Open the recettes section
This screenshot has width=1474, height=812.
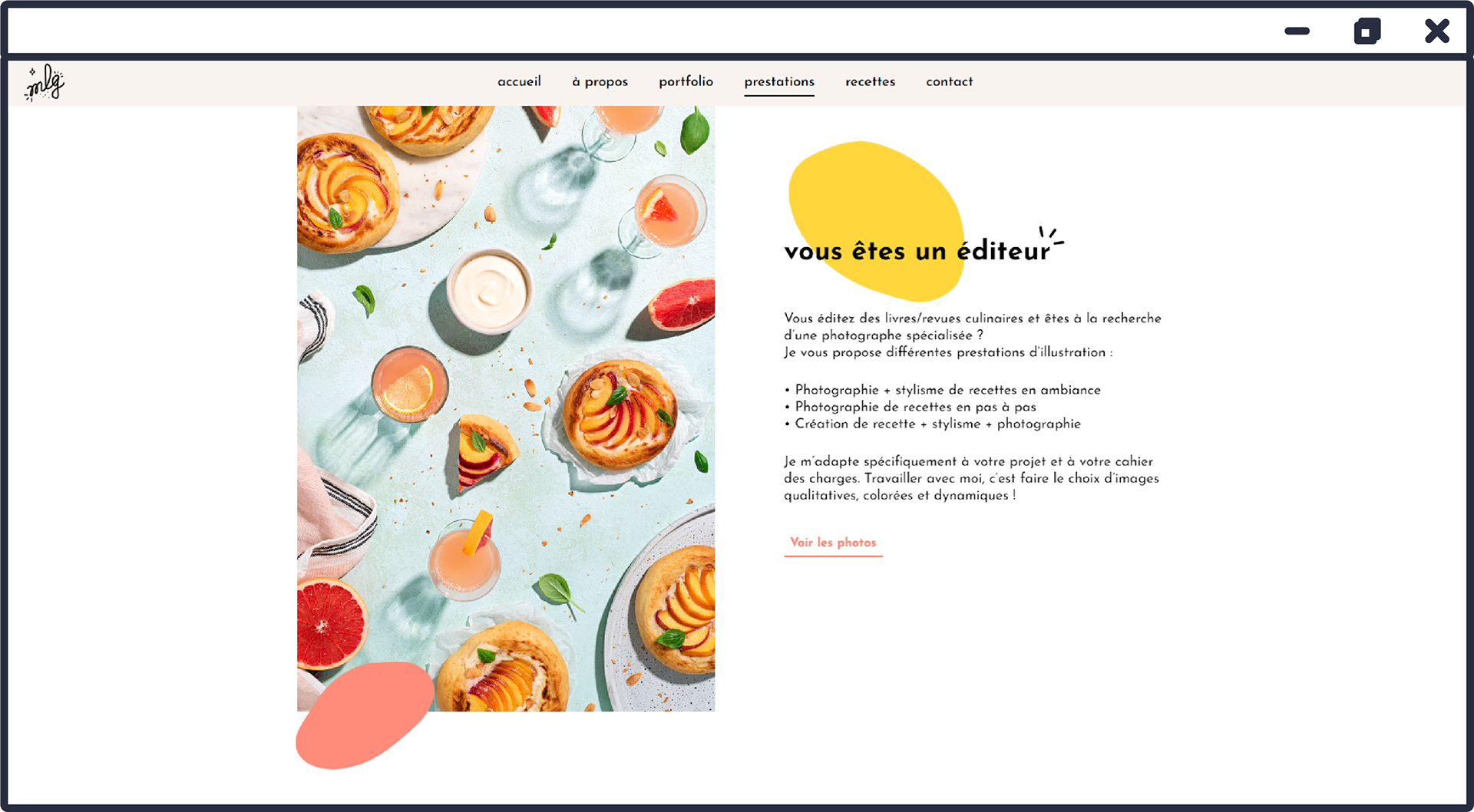(x=870, y=81)
